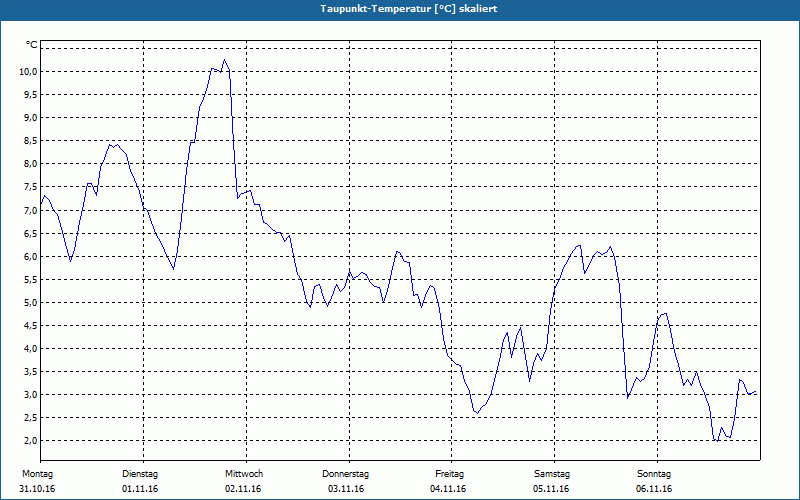Click the °C unit label
The image size is (800, 500).
point(32,45)
